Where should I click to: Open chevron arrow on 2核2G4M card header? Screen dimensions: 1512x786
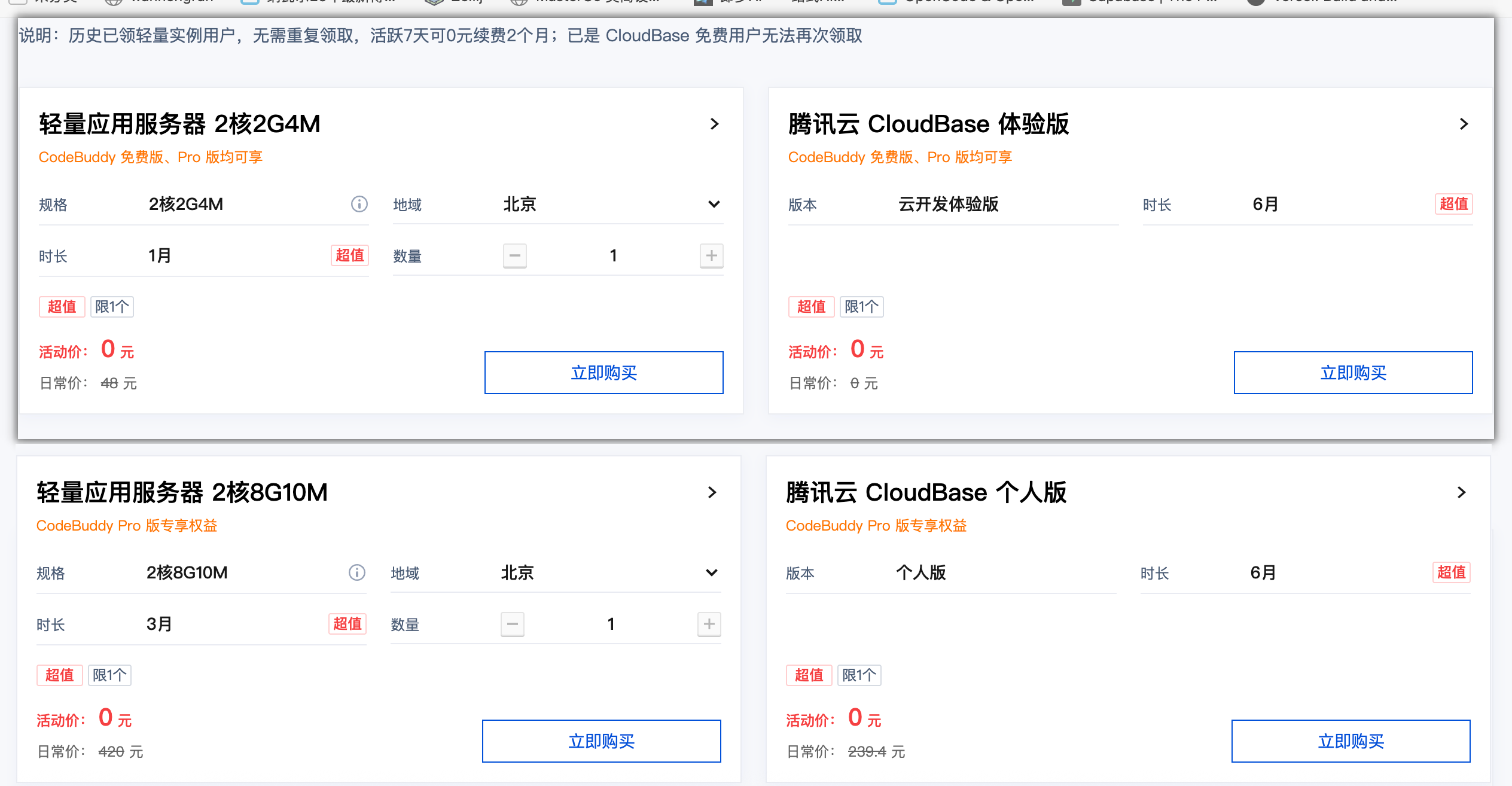click(714, 124)
